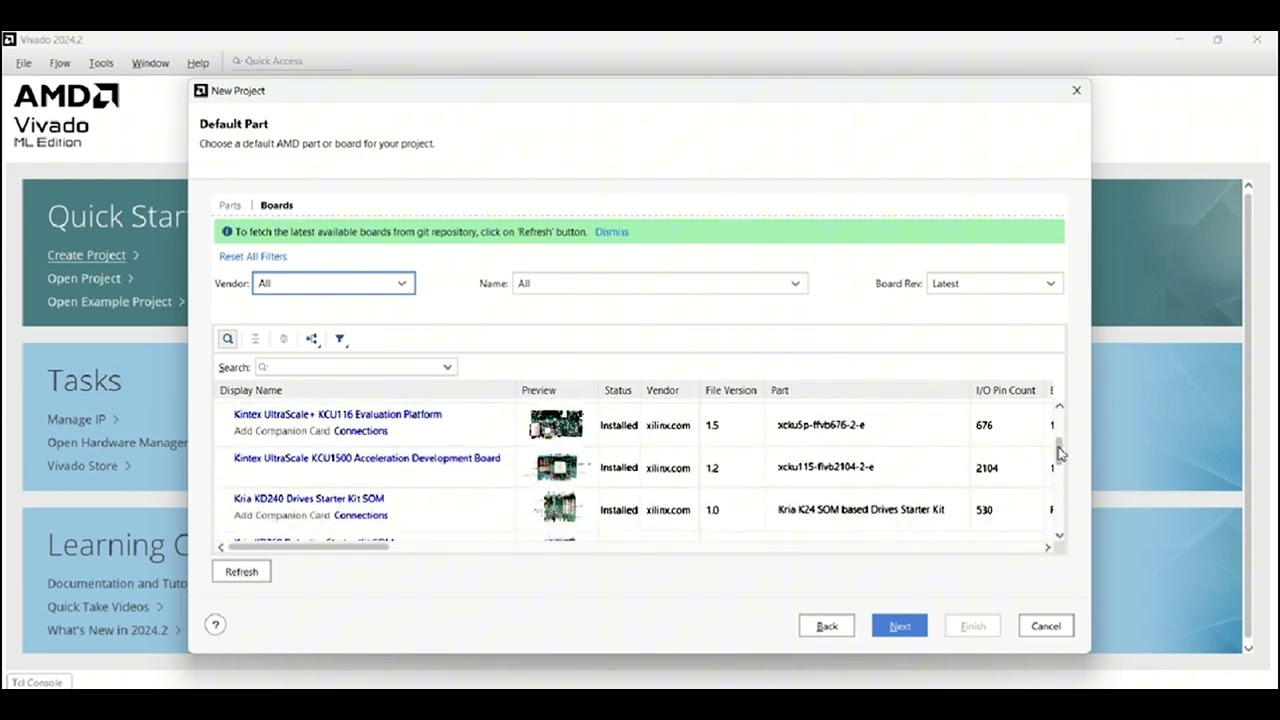Click part xcku5p-ffvb676-2-e cell

pos(821,425)
